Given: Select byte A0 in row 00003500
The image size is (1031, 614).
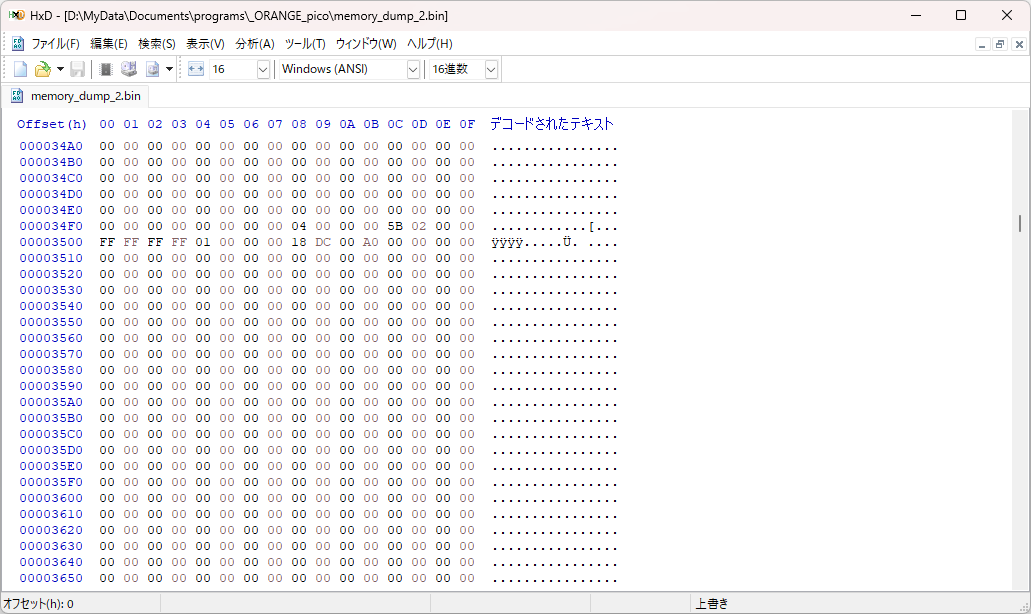Looking at the screenshot, I should [371, 242].
